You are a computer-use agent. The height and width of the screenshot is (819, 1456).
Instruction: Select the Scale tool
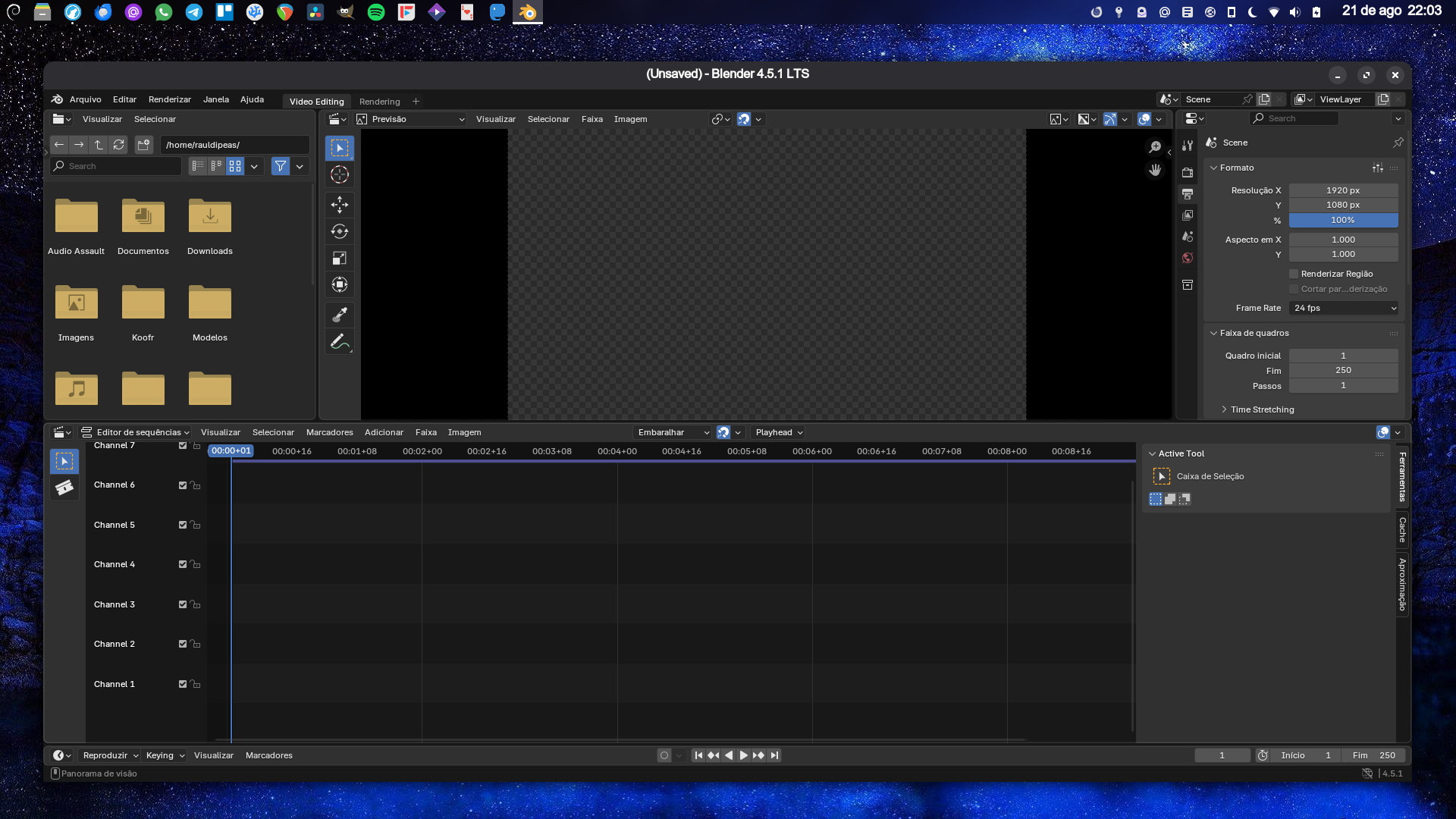(x=339, y=258)
